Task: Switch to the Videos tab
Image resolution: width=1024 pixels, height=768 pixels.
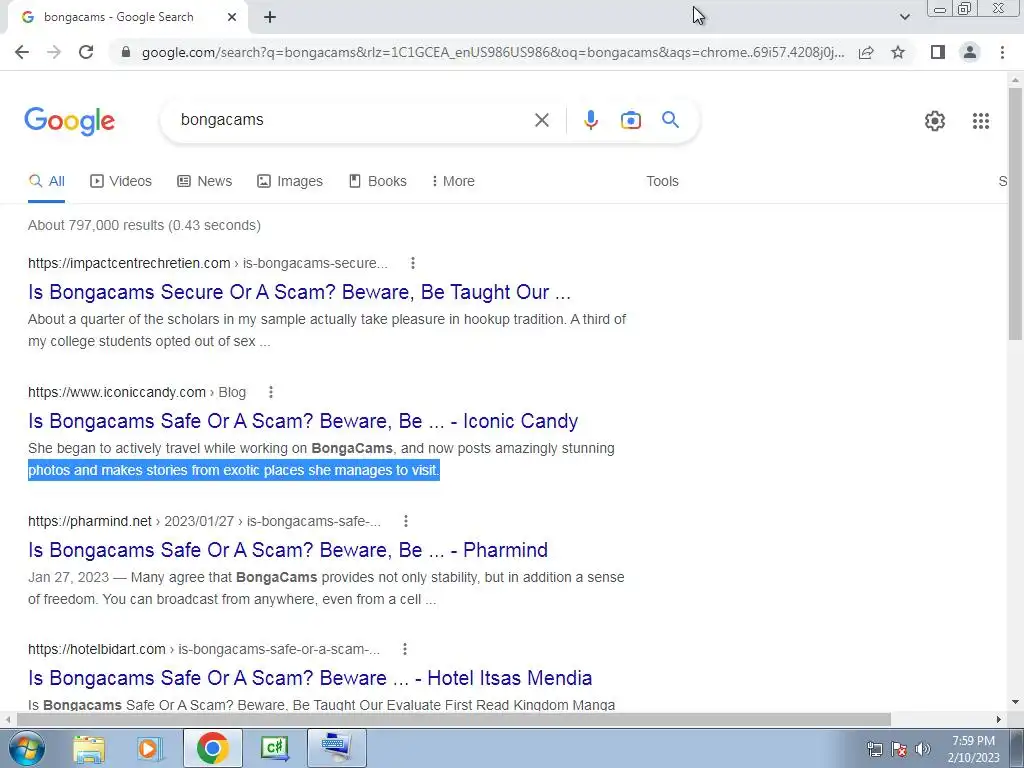Action: pos(121,182)
